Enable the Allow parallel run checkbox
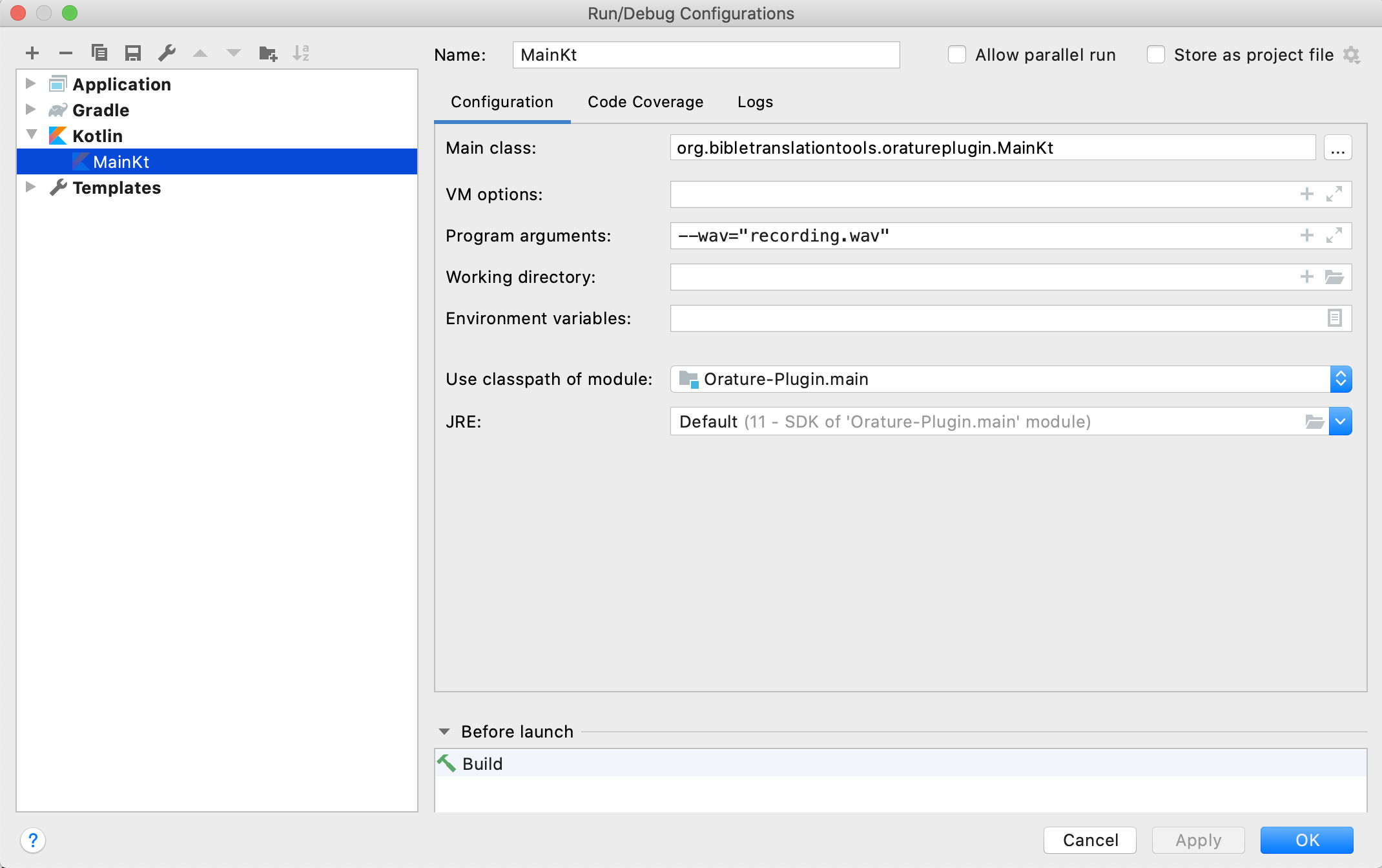This screenshot has height=868, width=1382. (x=957, y=55)
